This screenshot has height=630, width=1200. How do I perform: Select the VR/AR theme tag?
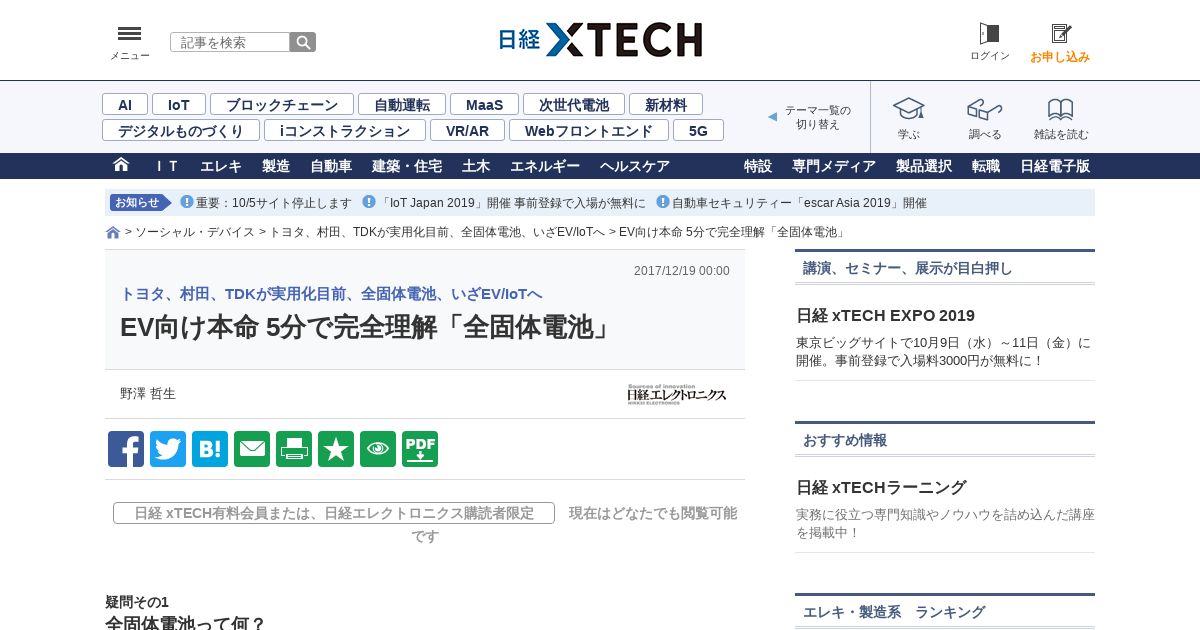tap(468, 130)
